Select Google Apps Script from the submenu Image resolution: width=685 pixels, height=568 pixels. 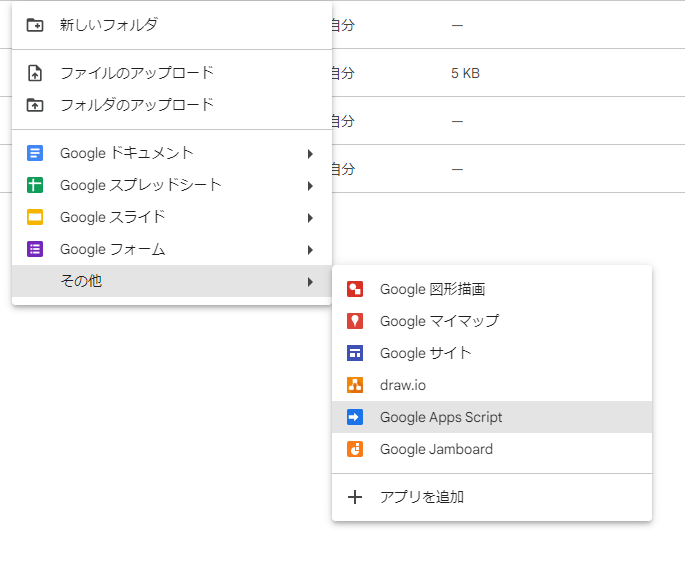tap(441, 417)
